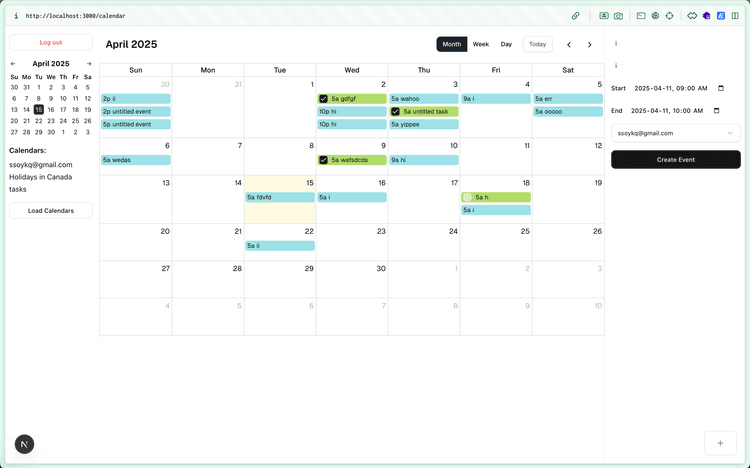Go to the previous month with the left chevron
This screenshot has width=750, height=468.
point(569,44)
